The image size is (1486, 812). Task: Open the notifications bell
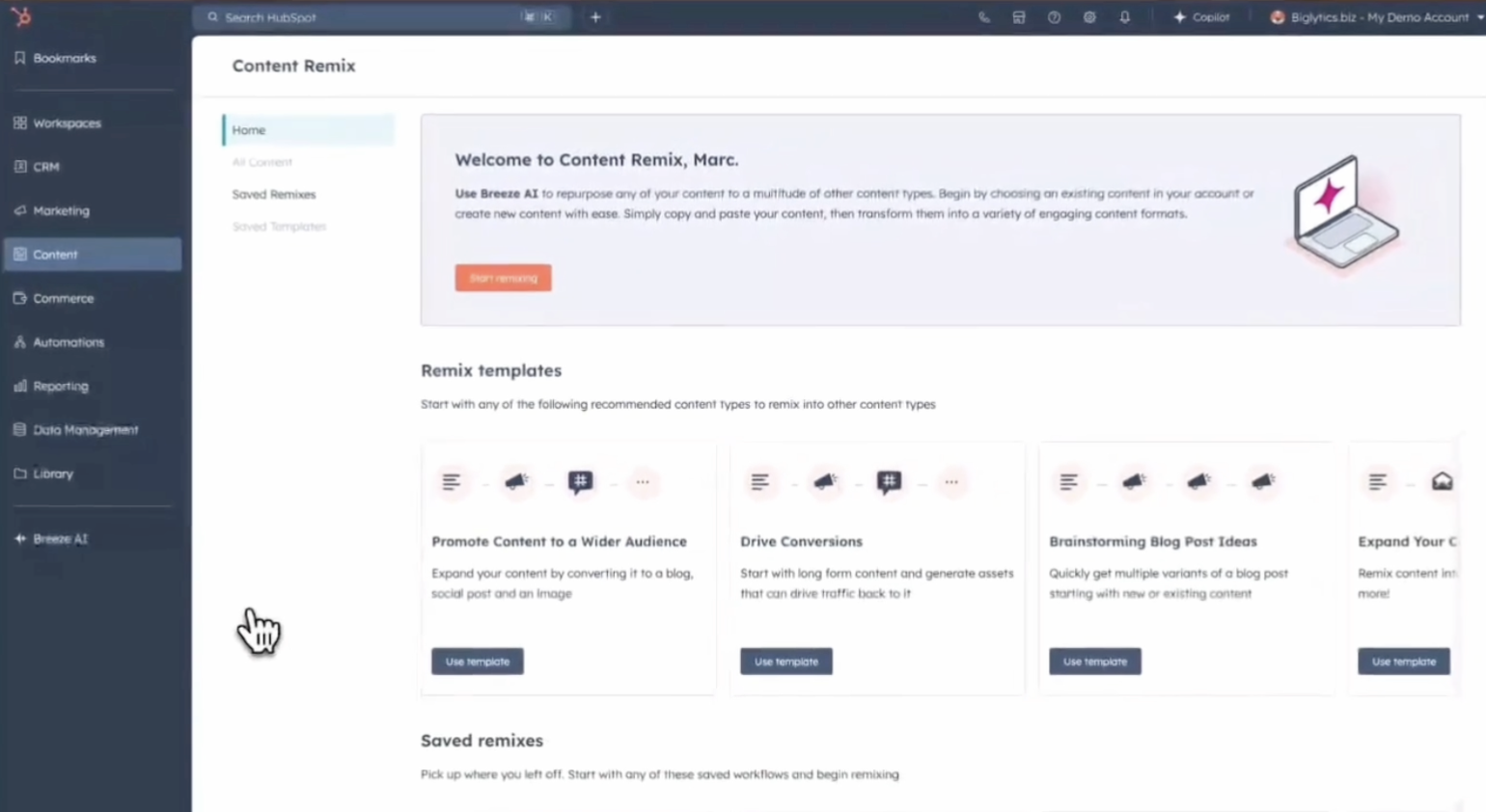point(1125,17)
